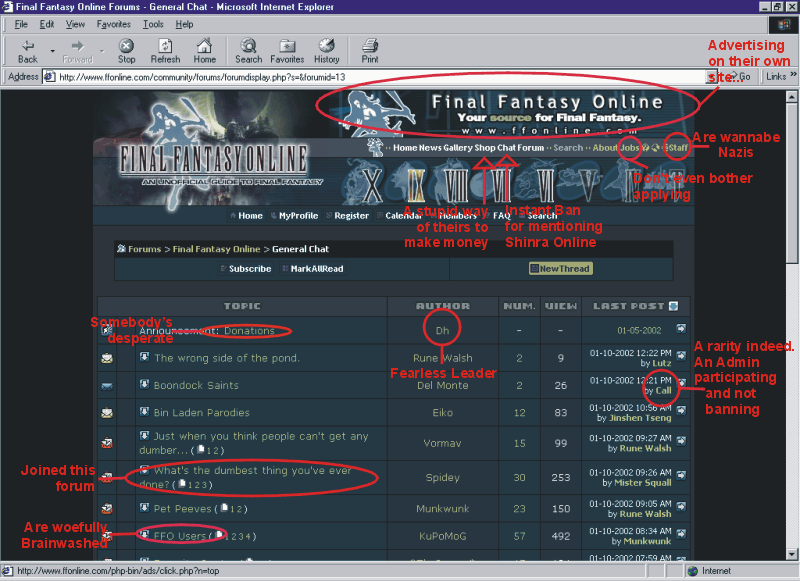Go to last post icon in Pet Peeves row

tap(681, 506)
